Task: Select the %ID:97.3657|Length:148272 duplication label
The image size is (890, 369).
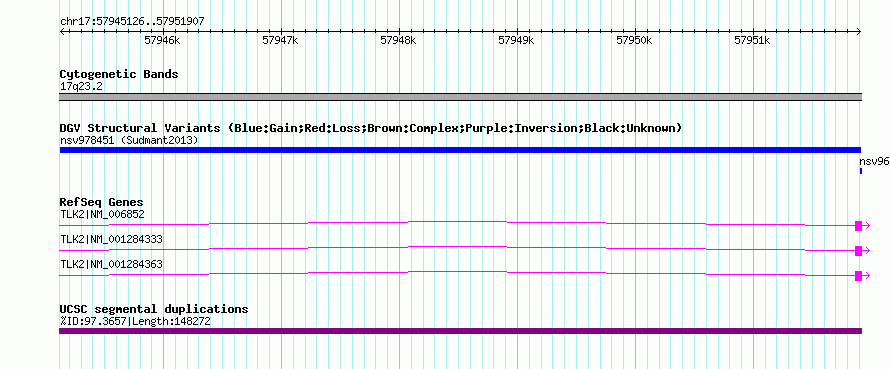Action: pyautogui.click(x=137, y=321)
